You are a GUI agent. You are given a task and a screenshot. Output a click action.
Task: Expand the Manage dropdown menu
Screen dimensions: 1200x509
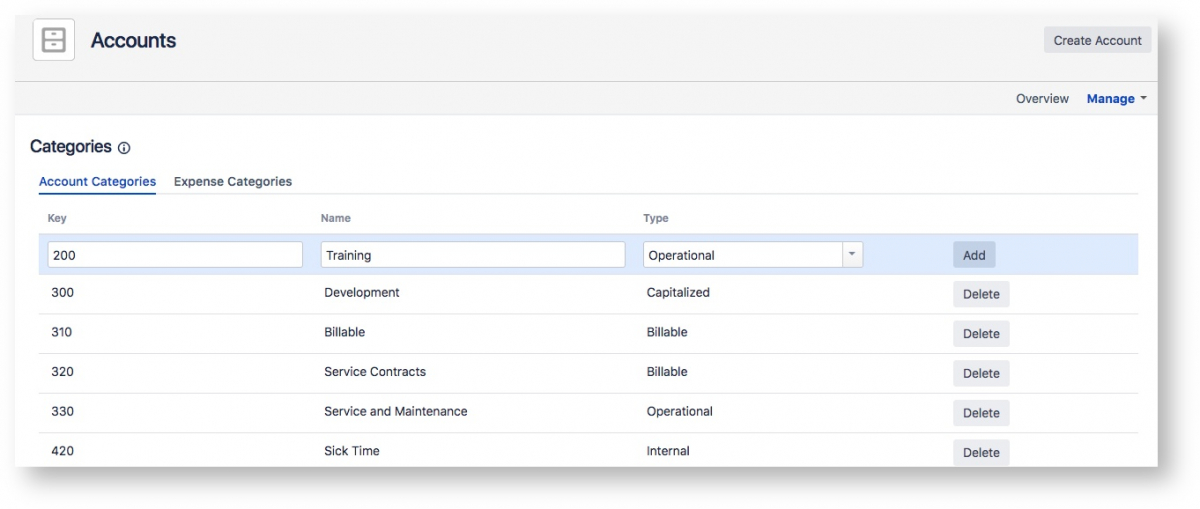[x=1116, y=99]
